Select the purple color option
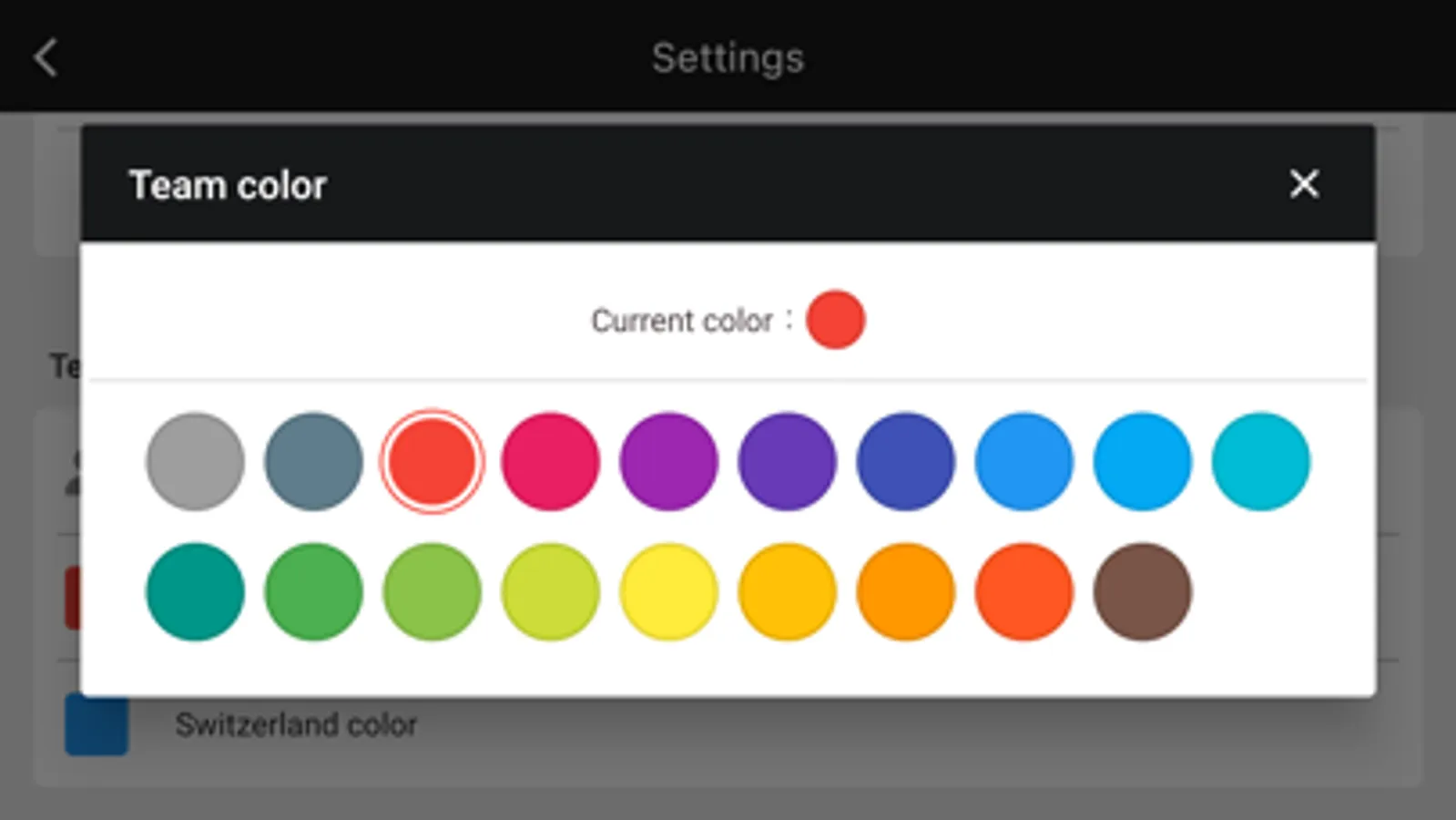 pyautogui.click(x=667, y=461)
